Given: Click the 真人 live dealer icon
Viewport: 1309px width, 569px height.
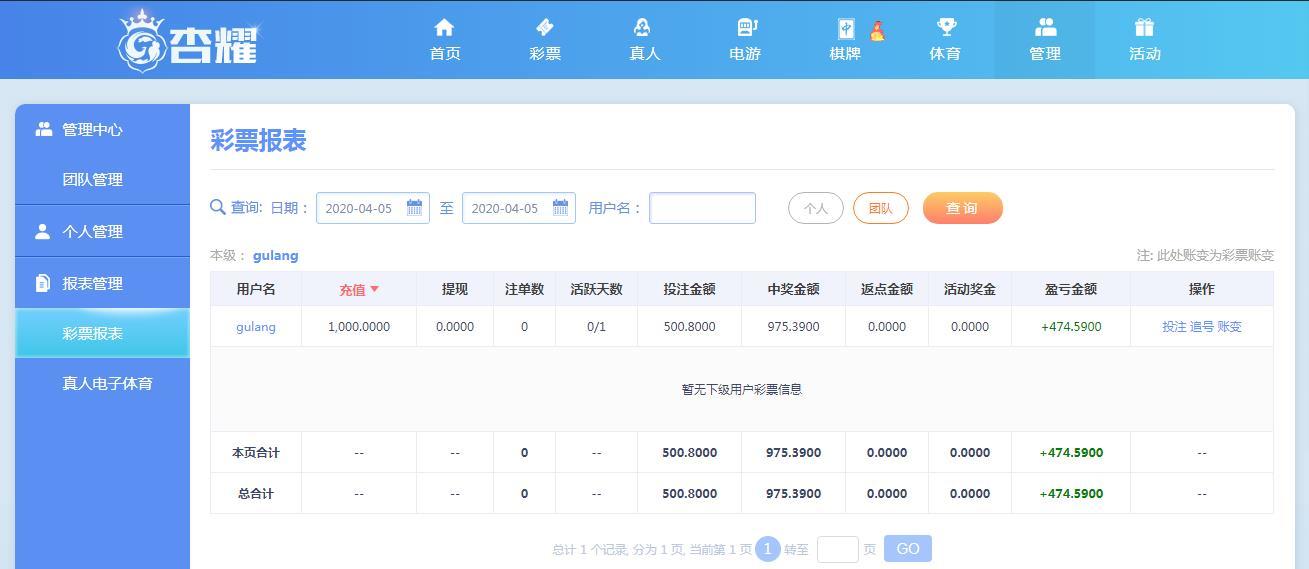Looking at the screenshot, I should [x=643, y=27].
